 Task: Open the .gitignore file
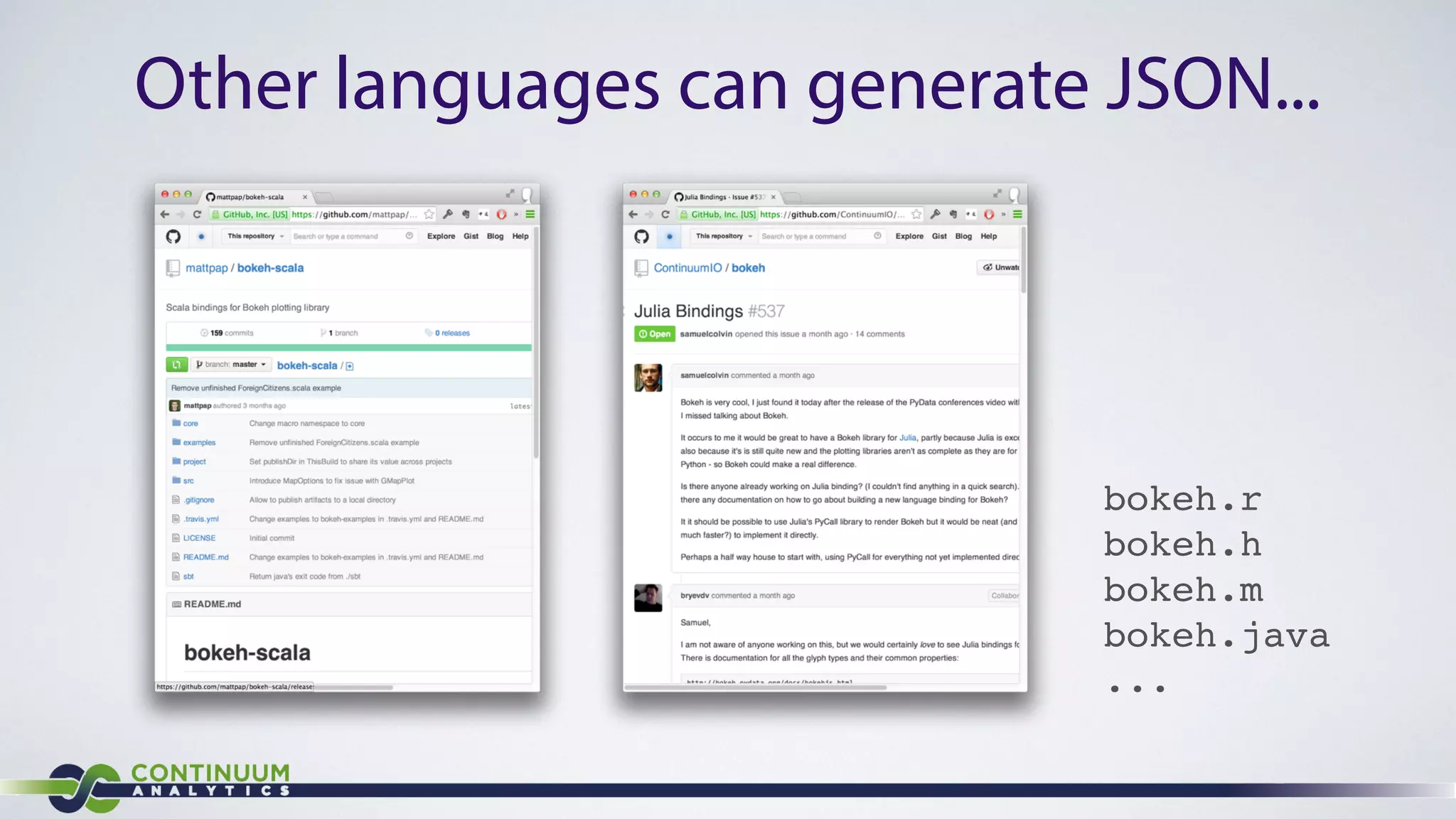point(198,500)
